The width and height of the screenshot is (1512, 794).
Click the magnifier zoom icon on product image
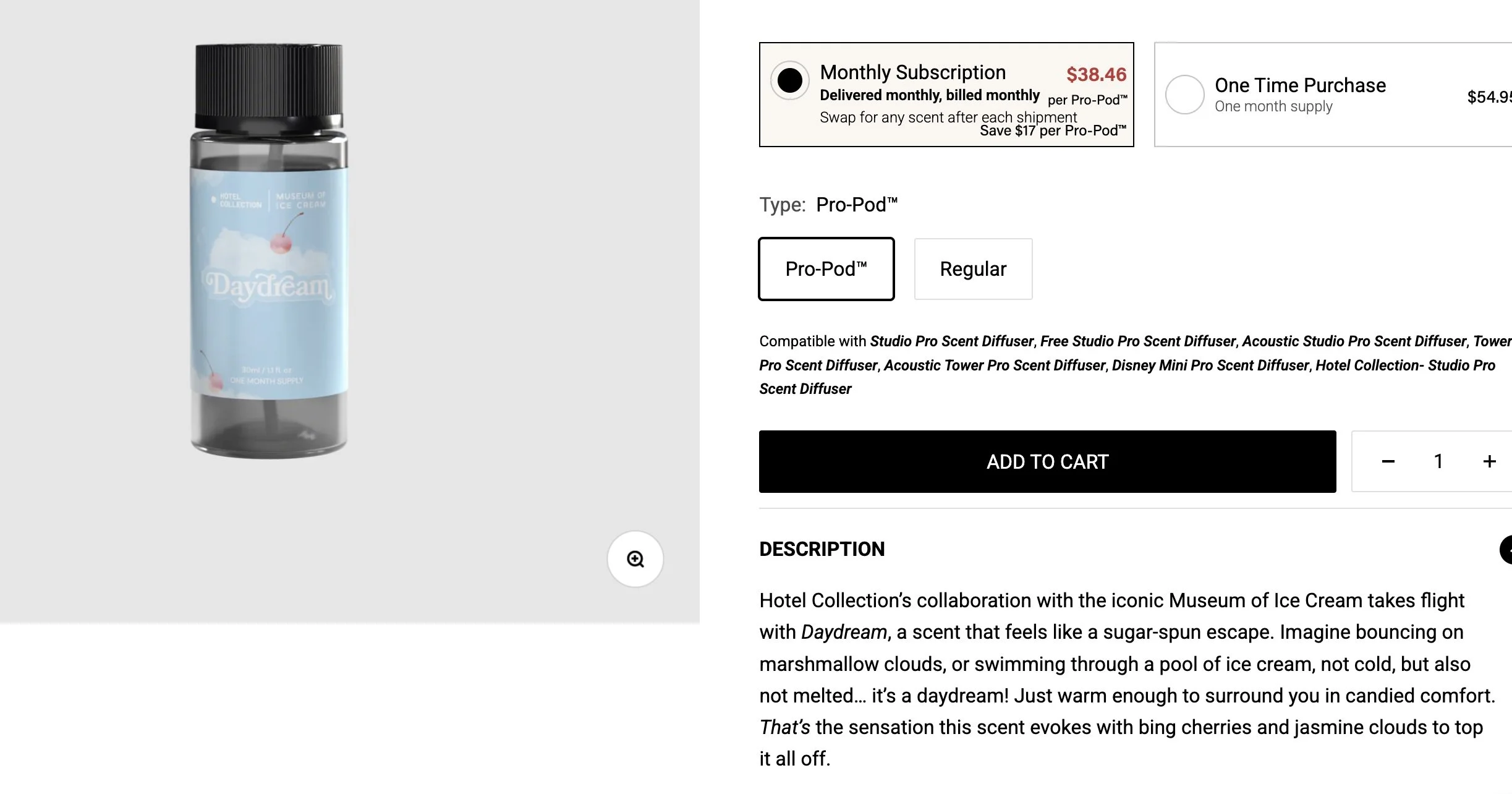635,559
